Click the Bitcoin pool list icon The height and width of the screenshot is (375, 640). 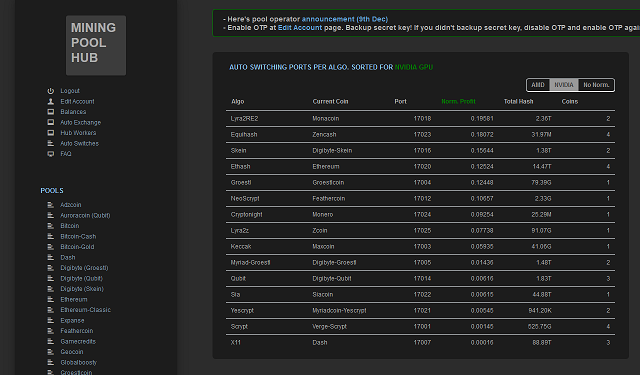(51, 226)
